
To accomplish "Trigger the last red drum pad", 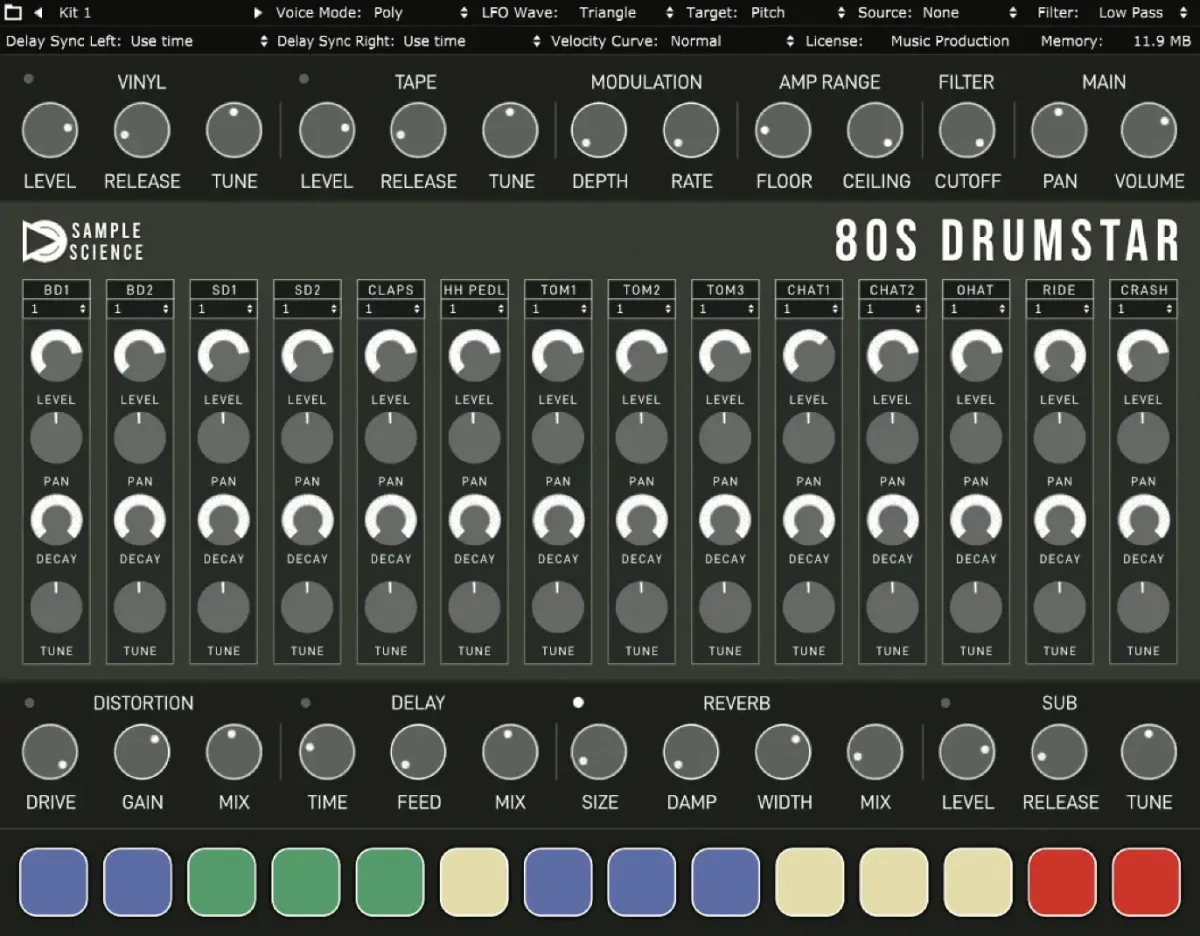I will coord(1146,882).
